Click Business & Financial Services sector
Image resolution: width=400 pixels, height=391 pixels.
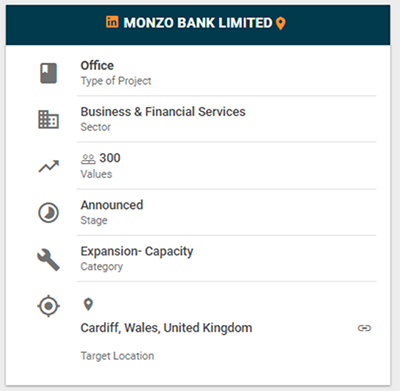[x=163, y=112]
